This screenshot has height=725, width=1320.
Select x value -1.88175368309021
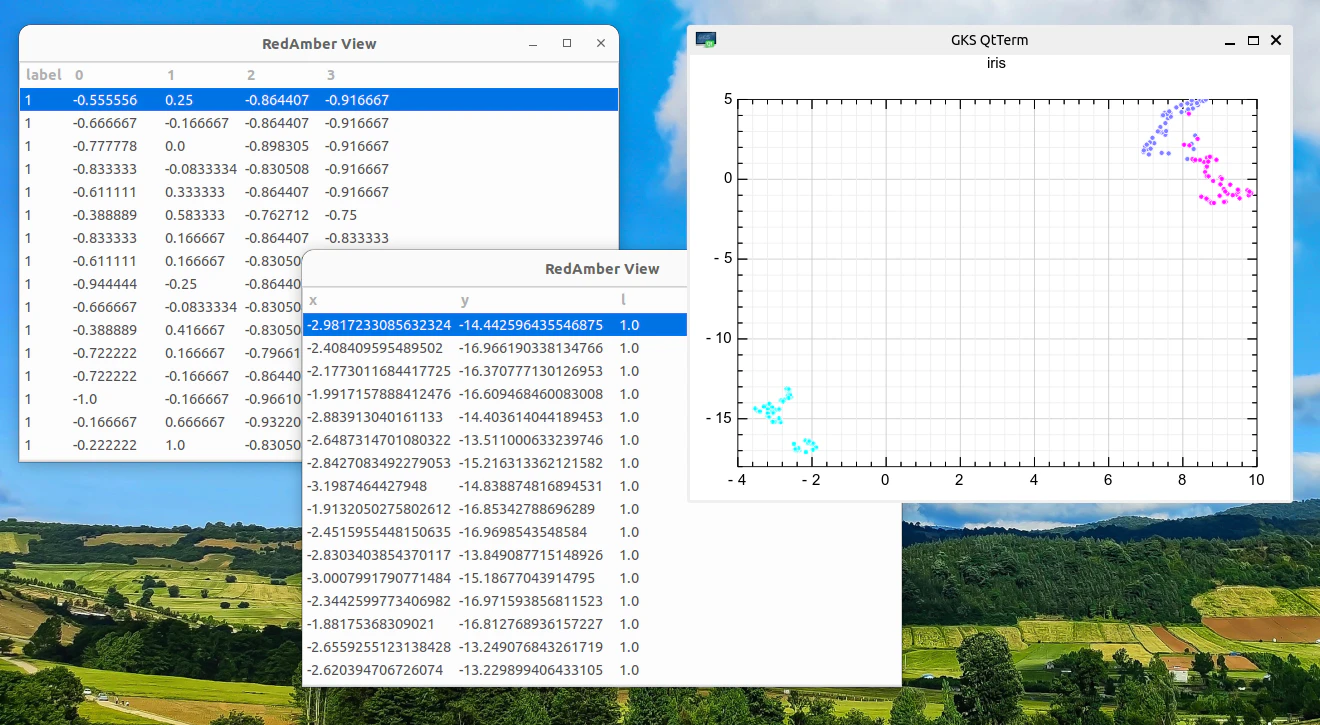(371, 624)
